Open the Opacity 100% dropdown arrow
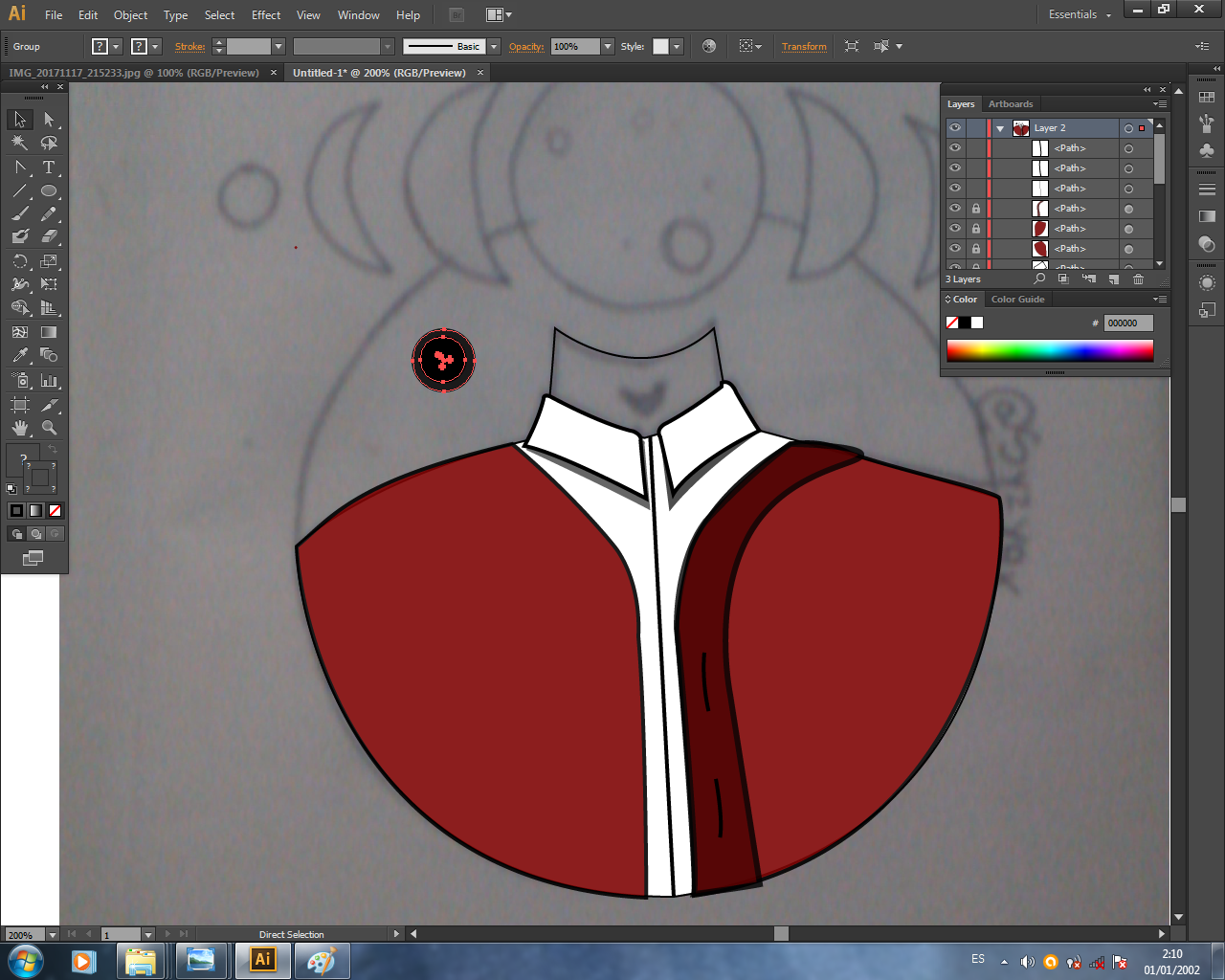This screenshot has height=980, width=1225. pos(608,46)
